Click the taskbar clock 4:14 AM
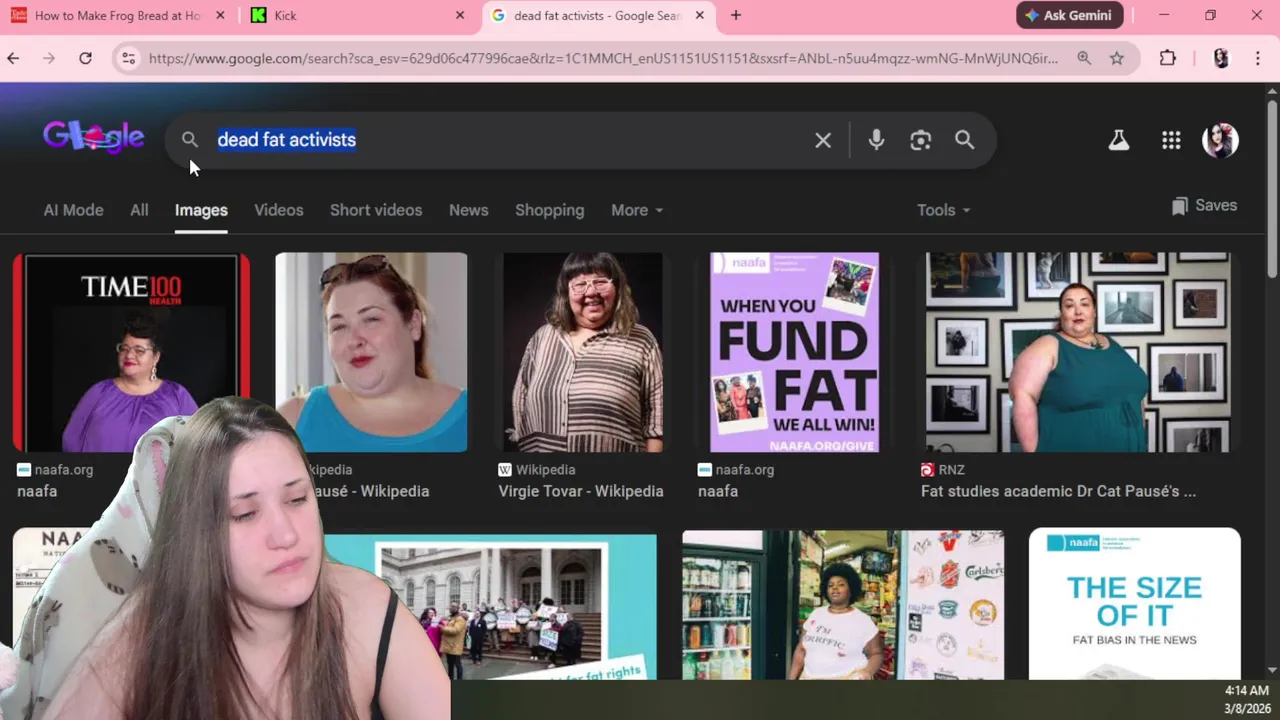This screenshot has width=1280, height=720. point(1247,691)
